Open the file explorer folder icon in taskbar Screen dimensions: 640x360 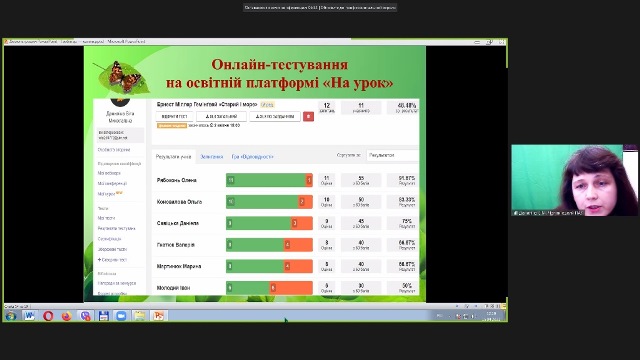click(140, 316)
